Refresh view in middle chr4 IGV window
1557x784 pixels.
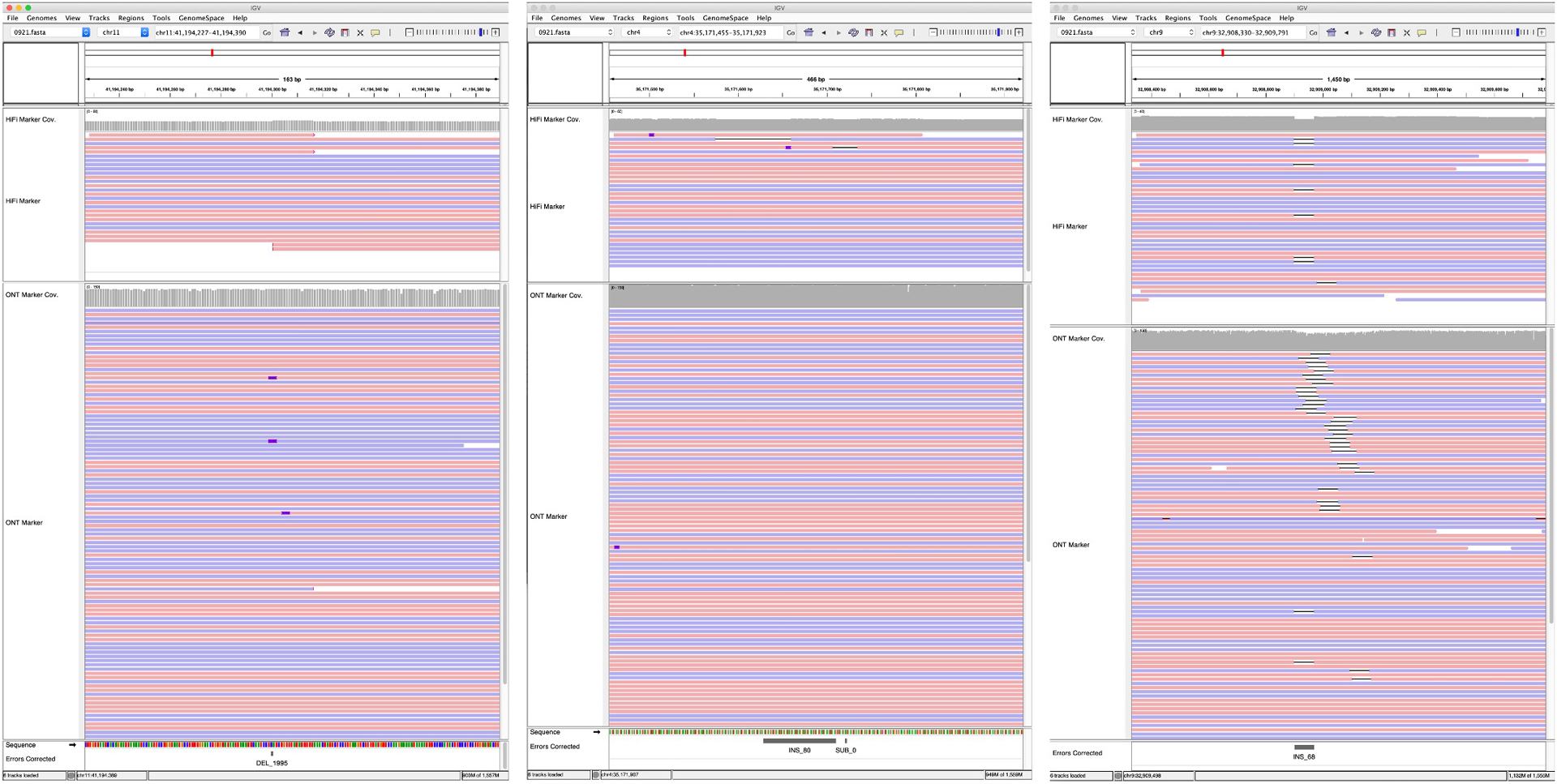853,32
